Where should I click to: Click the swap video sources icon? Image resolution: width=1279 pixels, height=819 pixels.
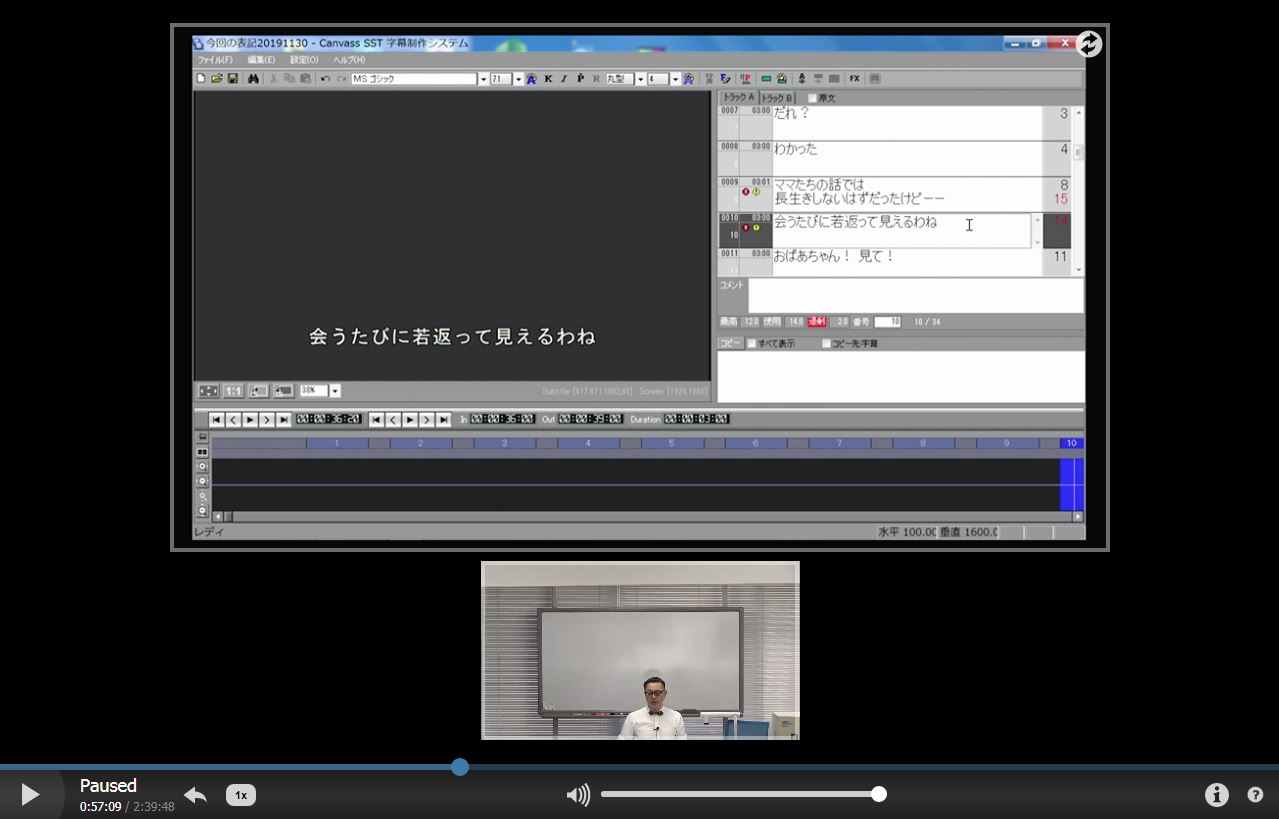(1089, 44)
